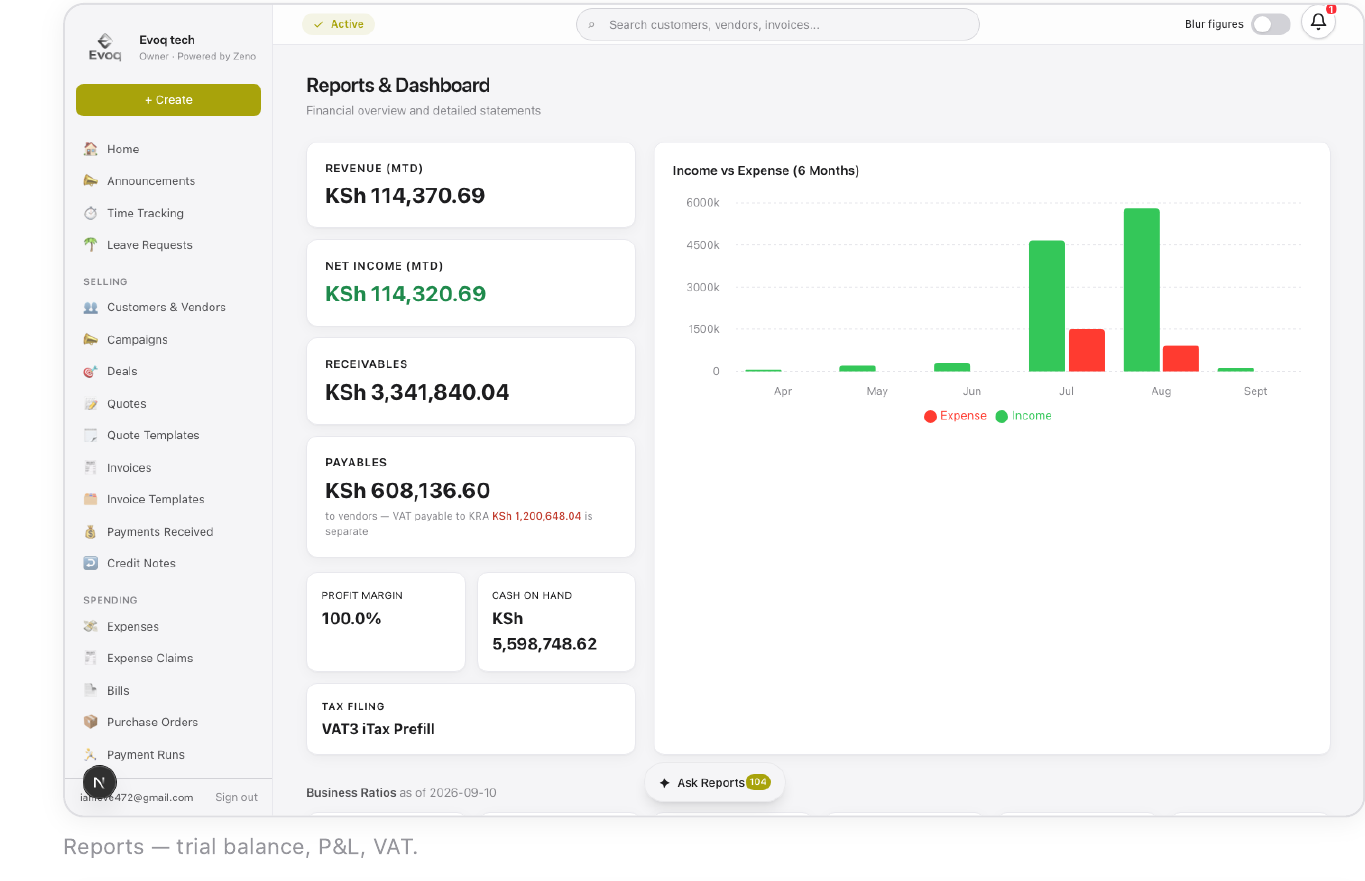
Task: Click the Deals target icon
Action: pyautogui.click(x=91, y=371)
